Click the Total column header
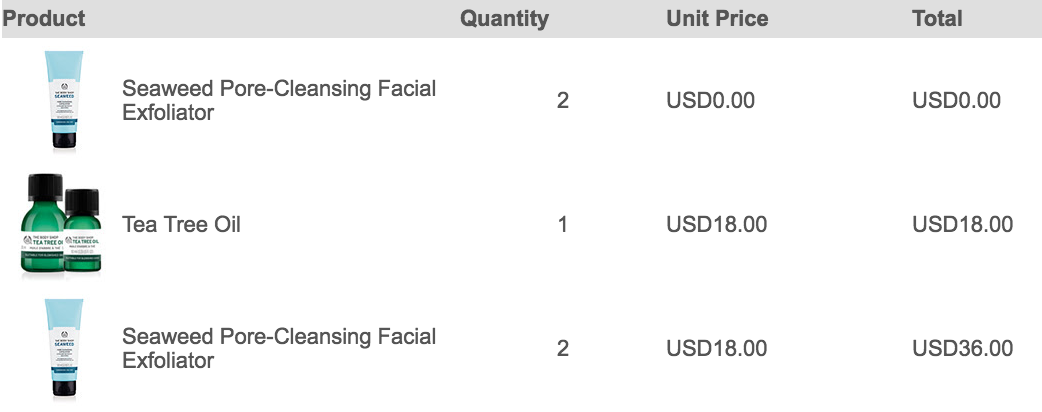1042x412 pixels. click(x=937, y=18)
